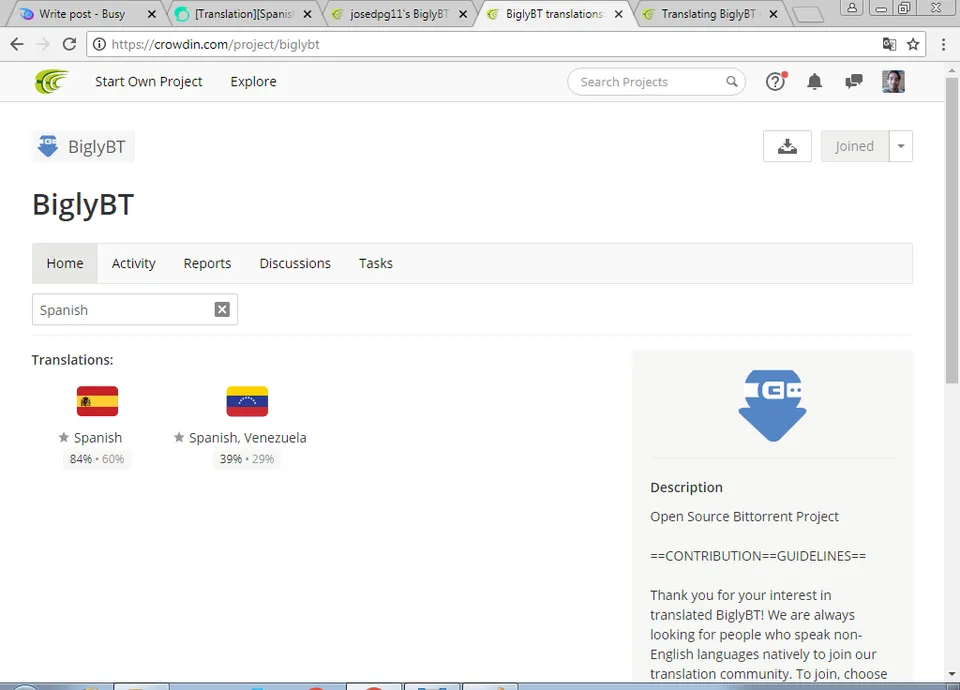The image size is (960, 690).
Task: Click the BiglyBT breadcrumb logo icon
Action: click(48, 146)
